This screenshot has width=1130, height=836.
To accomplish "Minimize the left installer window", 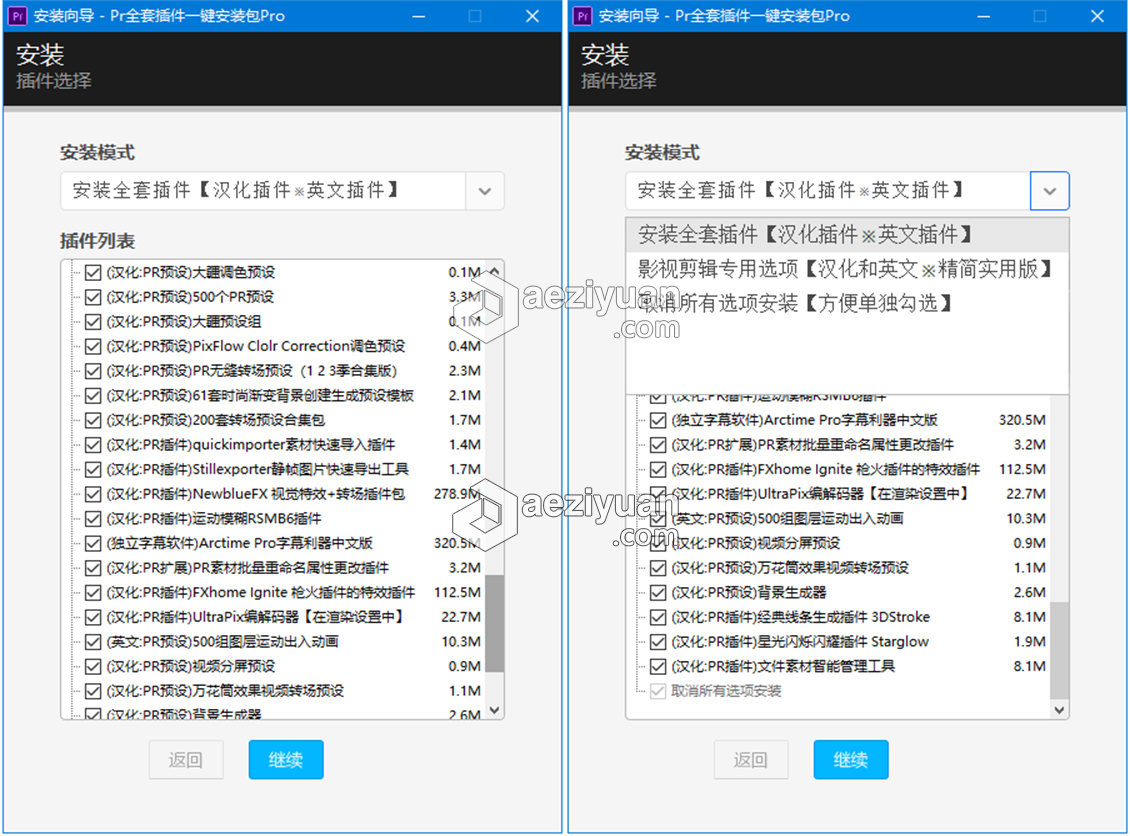I will [419, 16].
